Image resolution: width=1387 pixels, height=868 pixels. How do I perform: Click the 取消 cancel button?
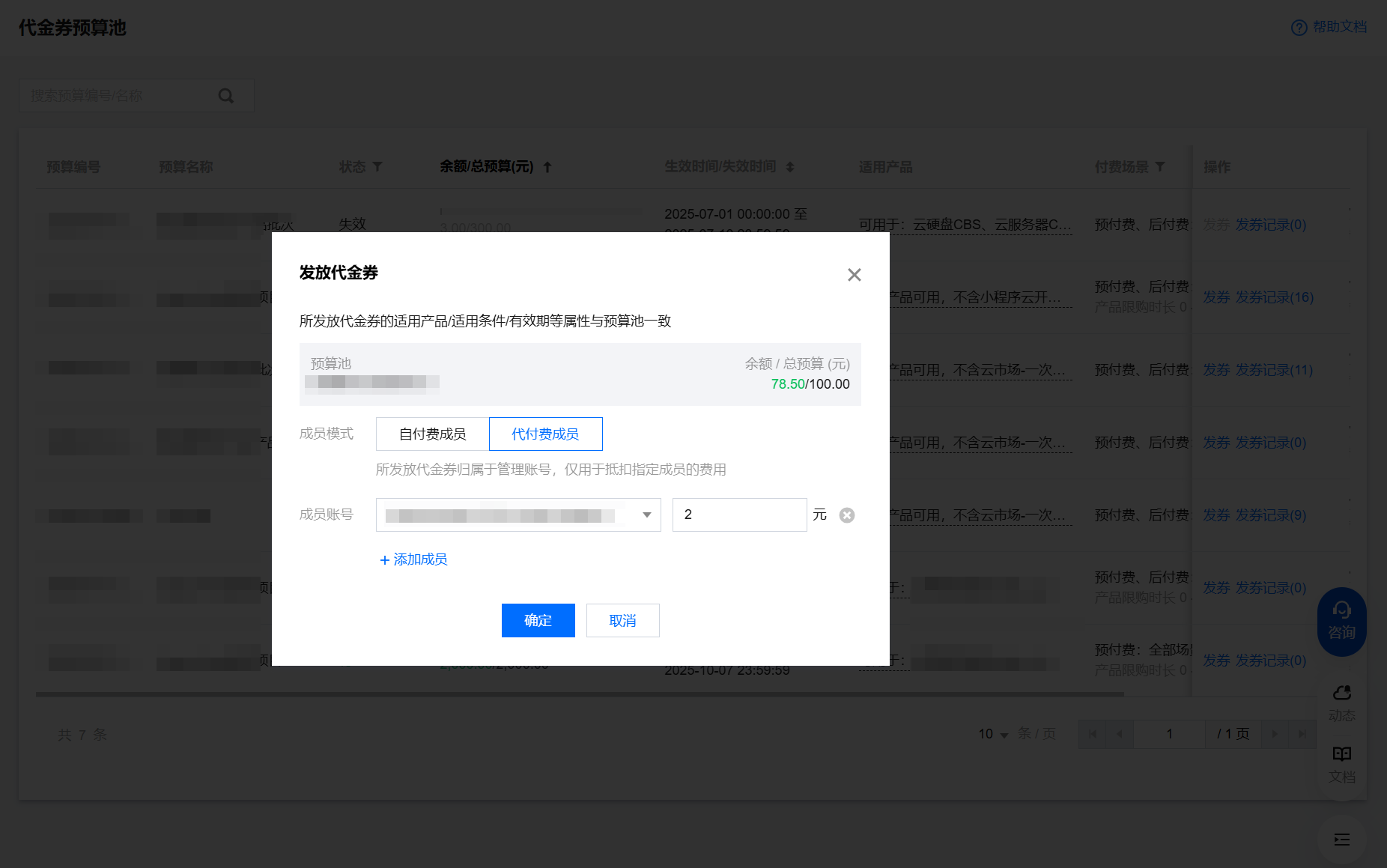pos(622,620)
